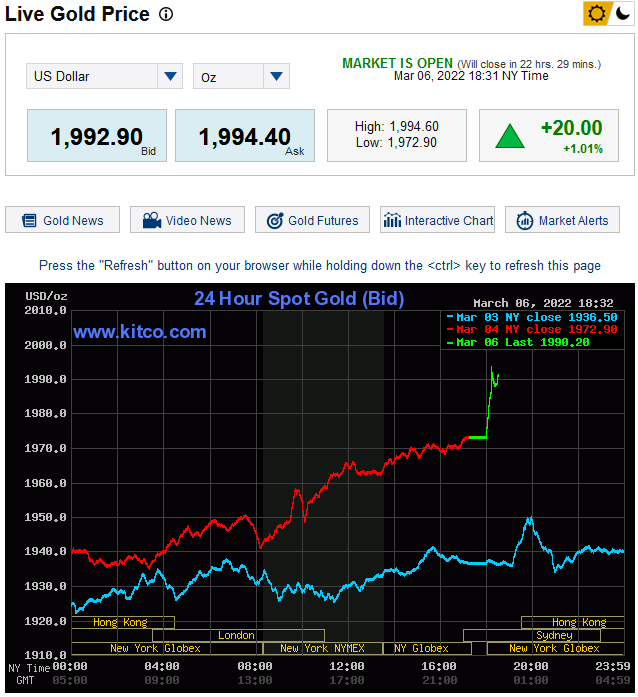This screenshot has height=697, width=638.
Task: Click the London session bar on chart
Action: (238, 635)
